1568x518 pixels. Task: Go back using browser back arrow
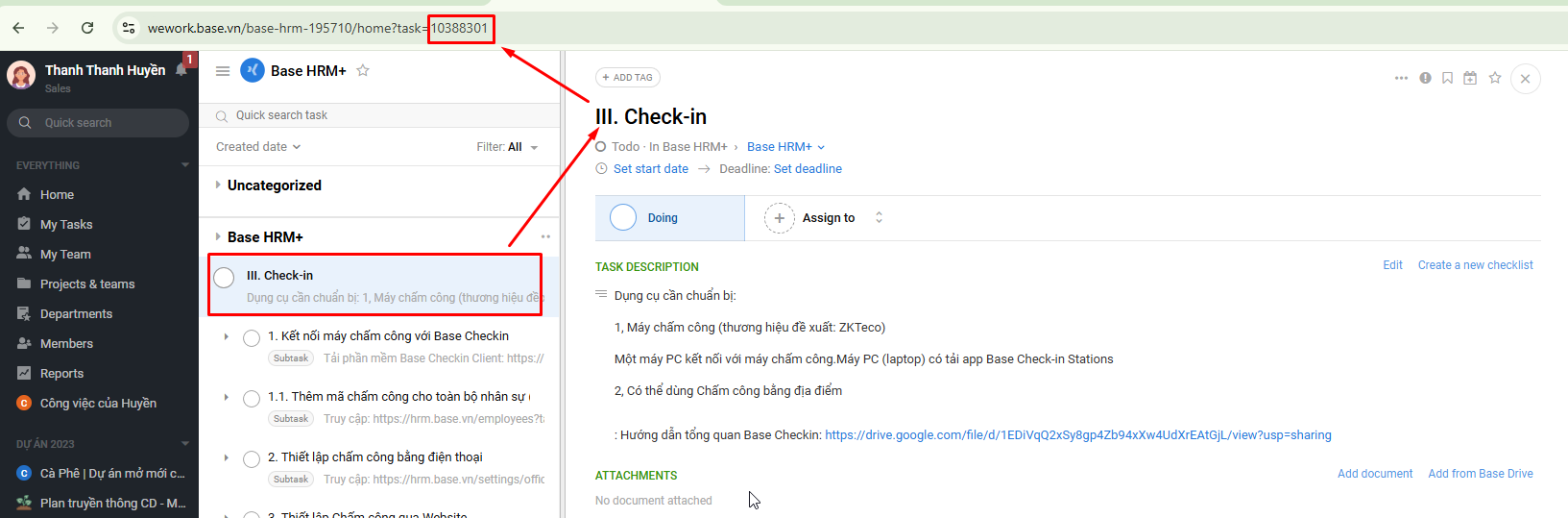[x=19, y=28]
